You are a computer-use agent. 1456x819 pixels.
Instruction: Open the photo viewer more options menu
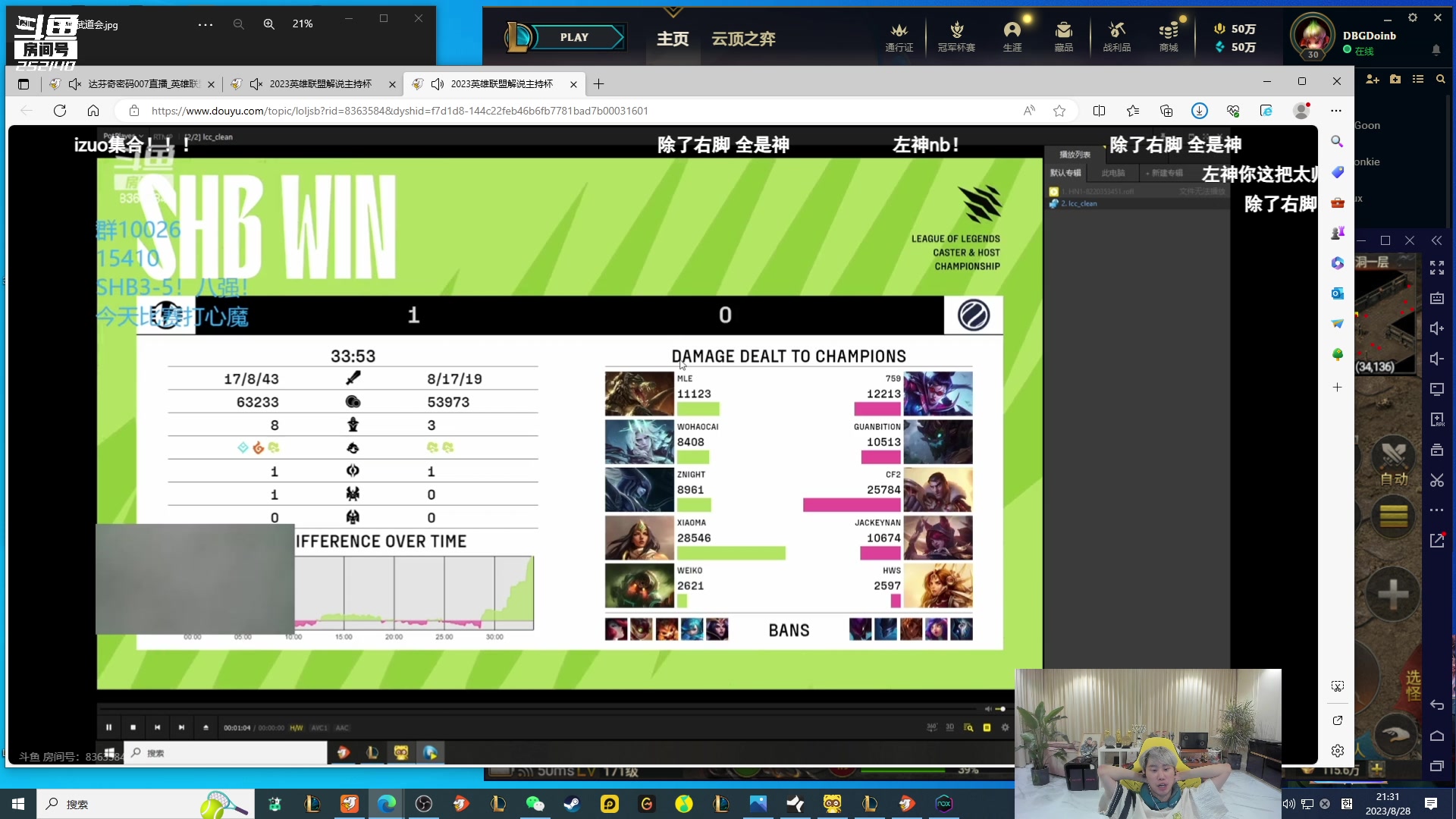(x=206, y=24)
